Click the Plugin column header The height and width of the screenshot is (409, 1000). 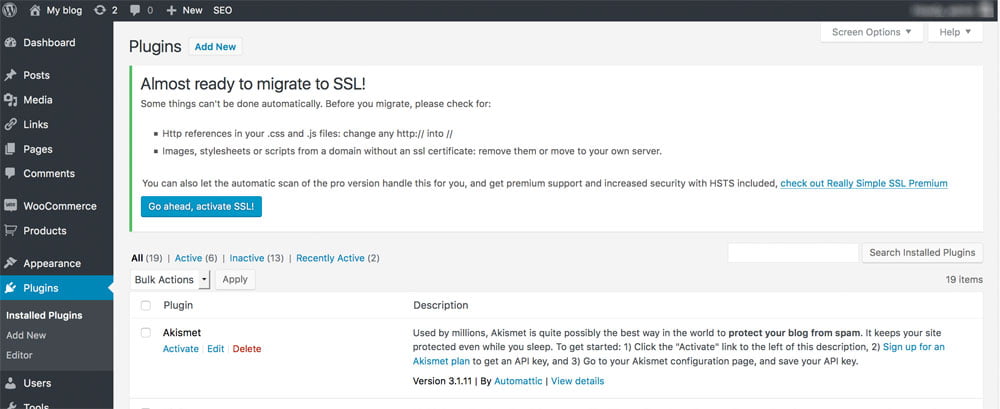(x=178, y=306)
